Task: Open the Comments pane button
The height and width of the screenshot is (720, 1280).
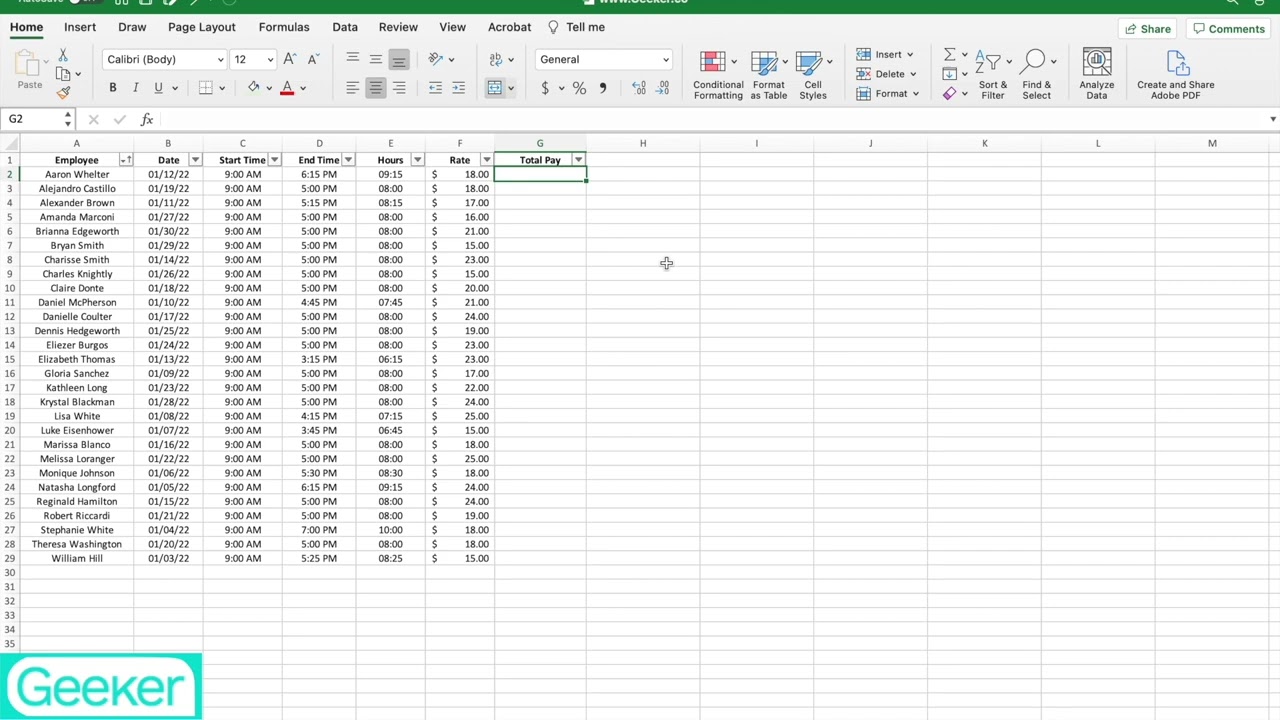Action: coord(1229,29)
